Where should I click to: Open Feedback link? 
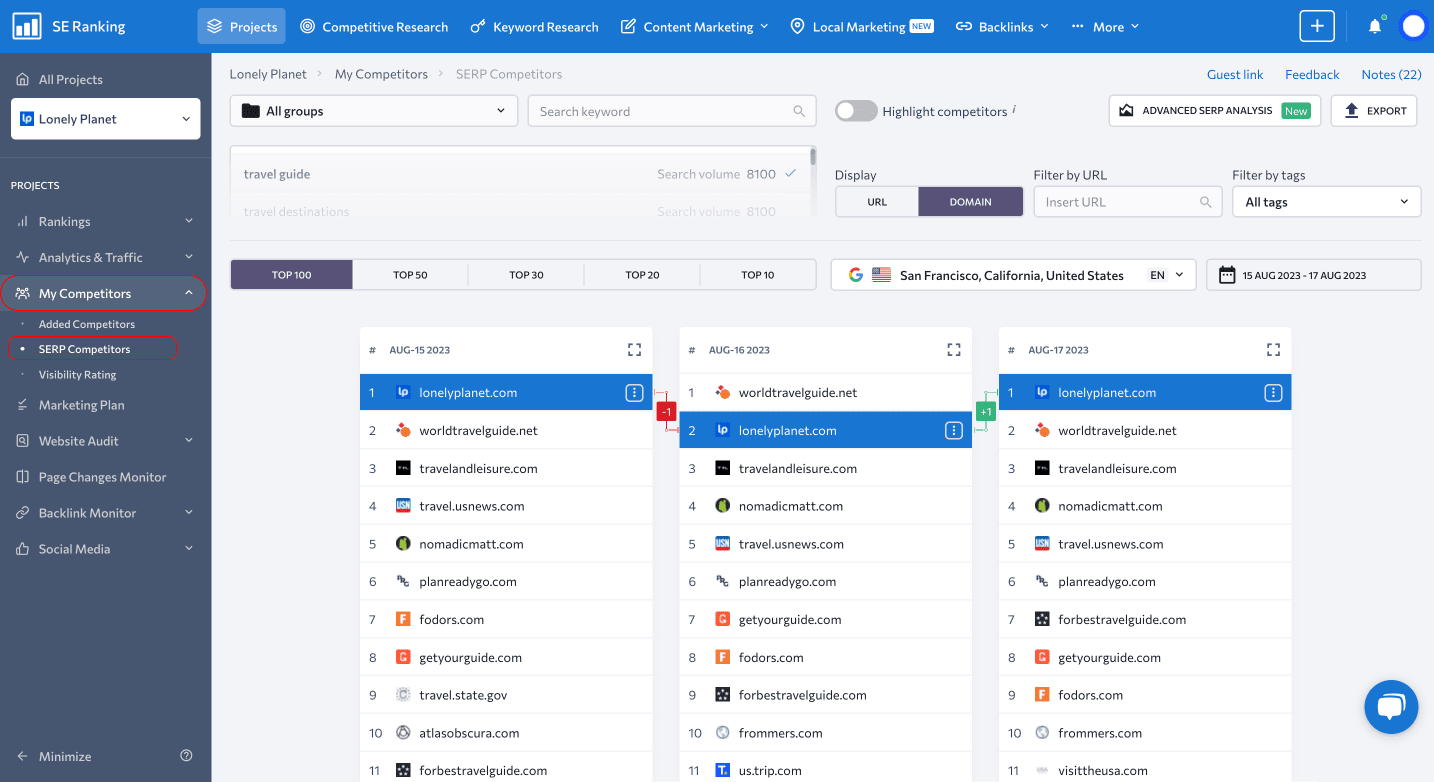click(1312, 74)
